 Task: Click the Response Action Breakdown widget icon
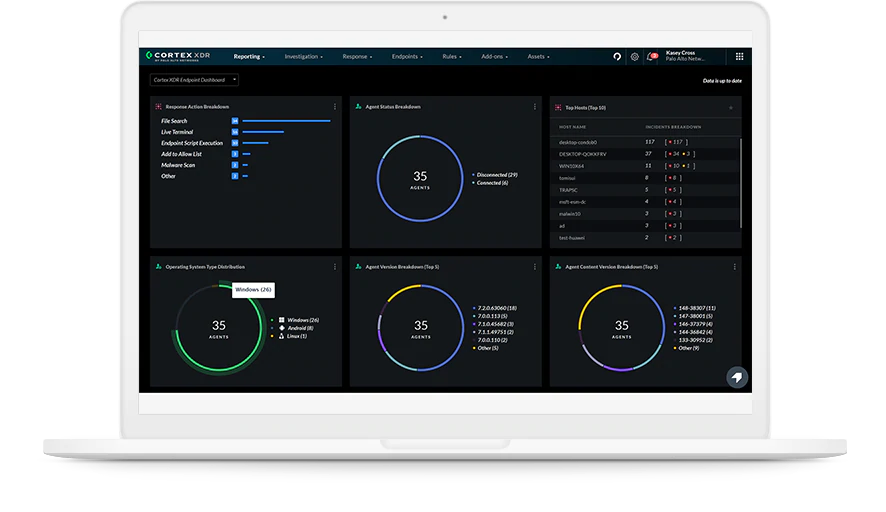[158, 107]
